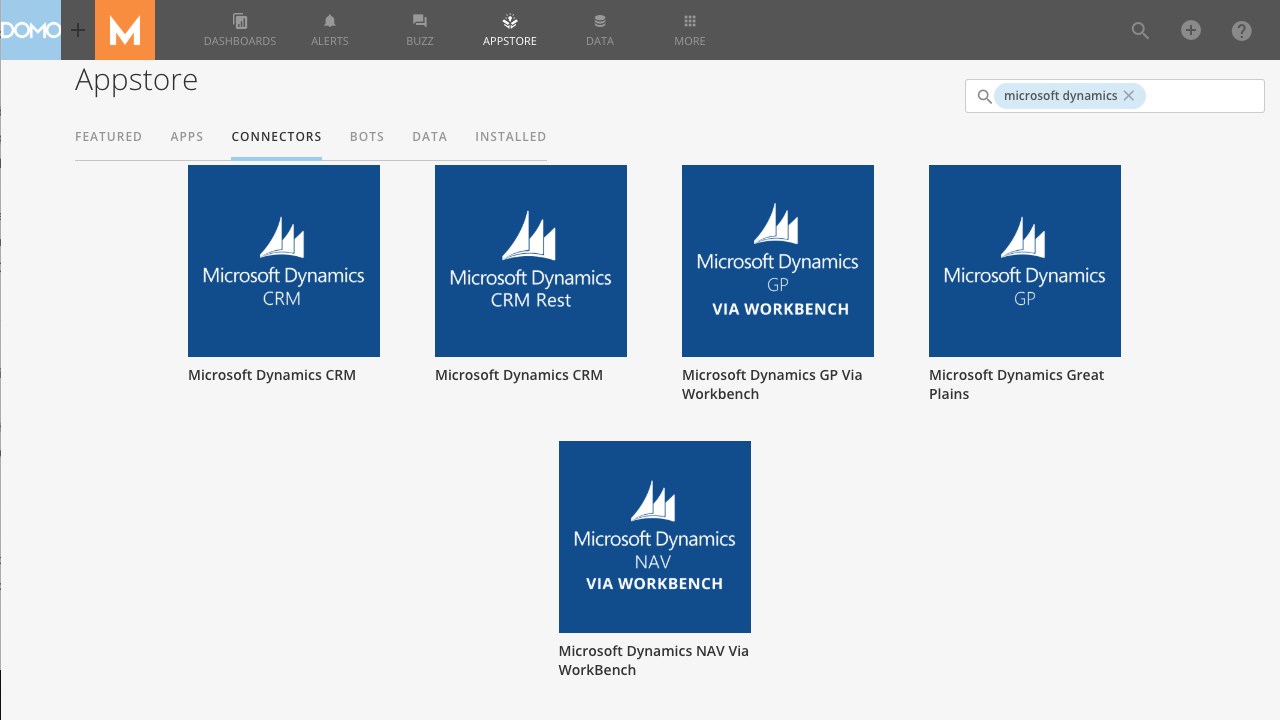Screen dimensions: 1280x720
Task: Switch to the Installed tab
Action: point(511,137)
